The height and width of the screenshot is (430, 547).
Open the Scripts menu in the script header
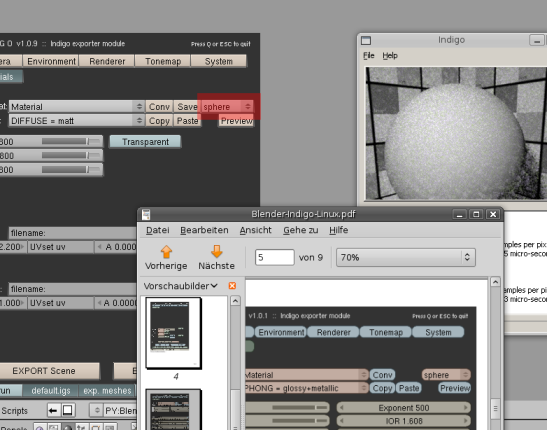(x=14, y=411)
